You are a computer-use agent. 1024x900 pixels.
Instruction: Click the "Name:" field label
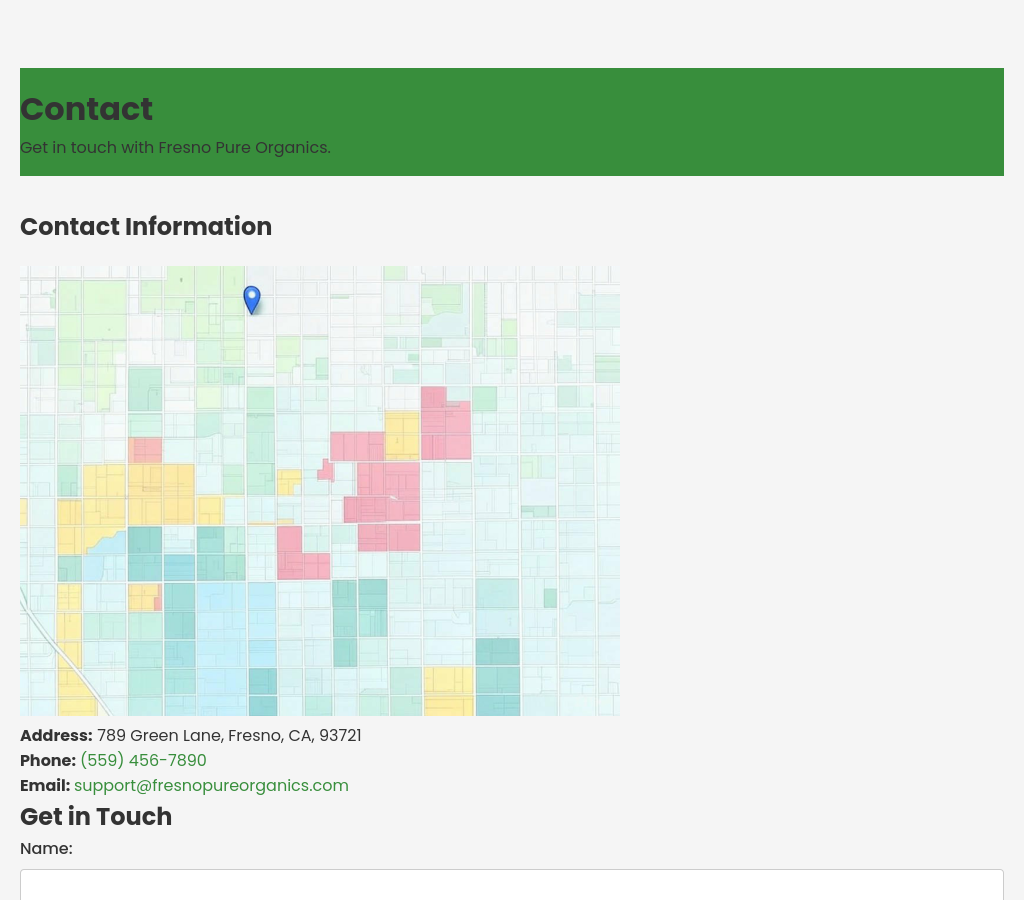tap(46, 849)
